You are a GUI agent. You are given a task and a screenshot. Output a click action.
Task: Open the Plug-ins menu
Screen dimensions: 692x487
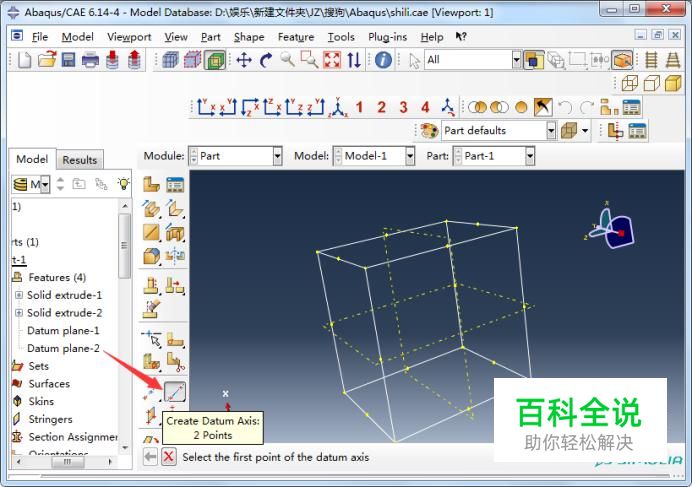387,37
